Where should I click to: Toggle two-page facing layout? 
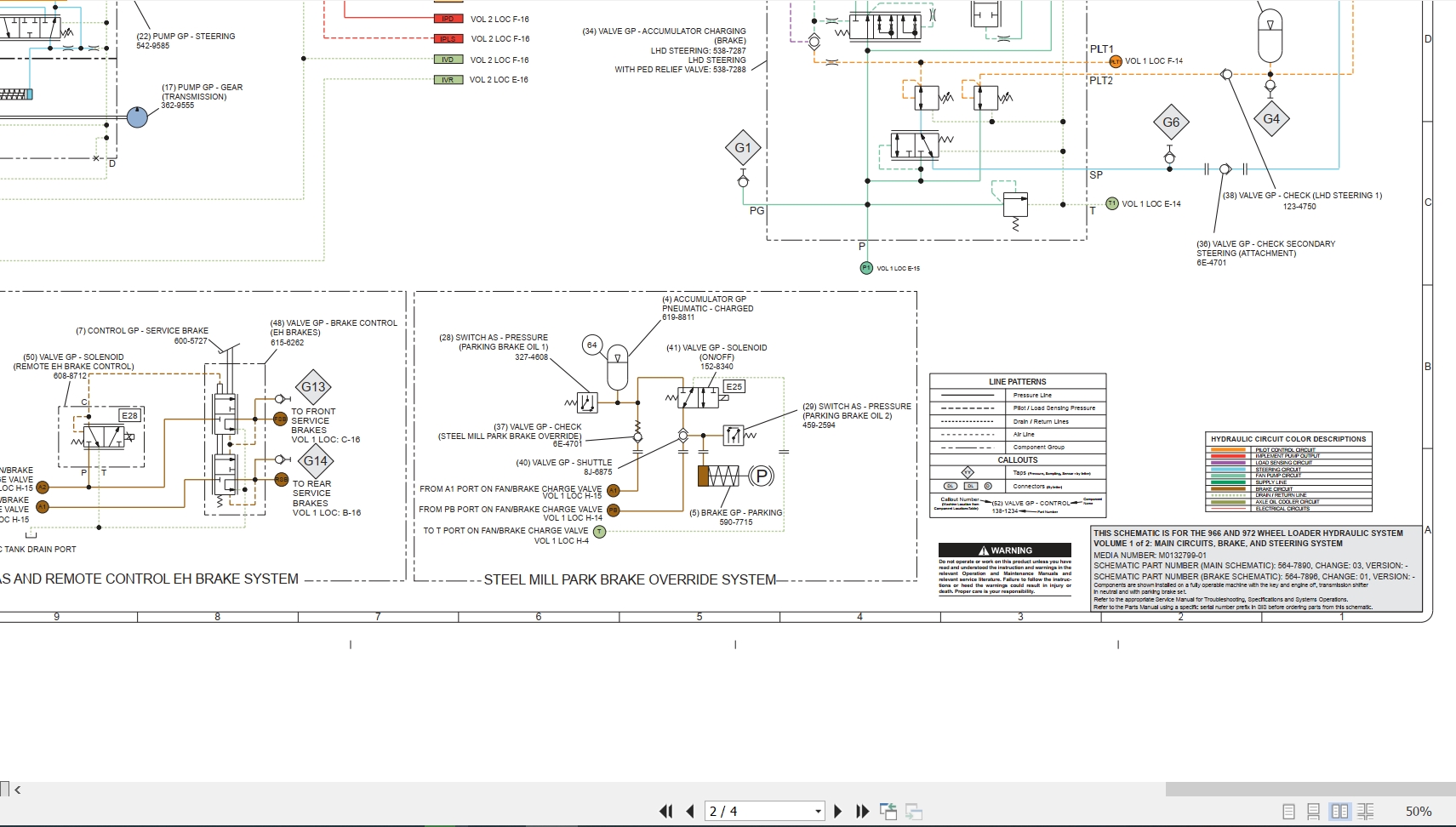click(x=1339, y=812)
